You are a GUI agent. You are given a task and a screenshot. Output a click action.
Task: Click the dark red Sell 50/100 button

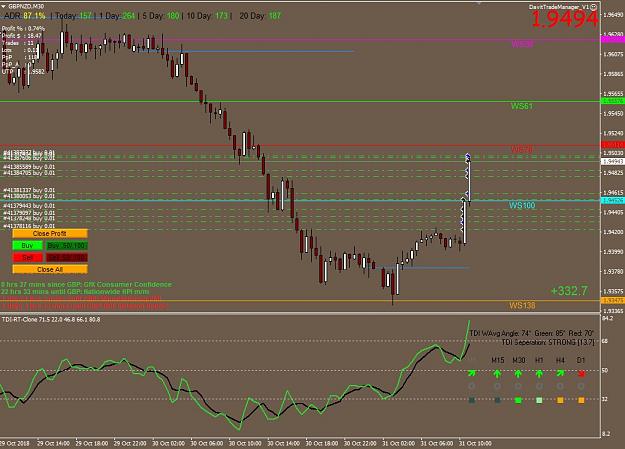[66, 258]
